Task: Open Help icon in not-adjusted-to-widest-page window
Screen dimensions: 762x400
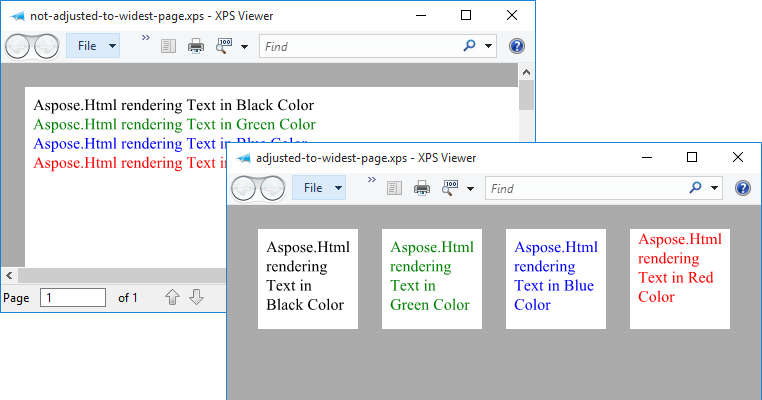Action: 517,46
